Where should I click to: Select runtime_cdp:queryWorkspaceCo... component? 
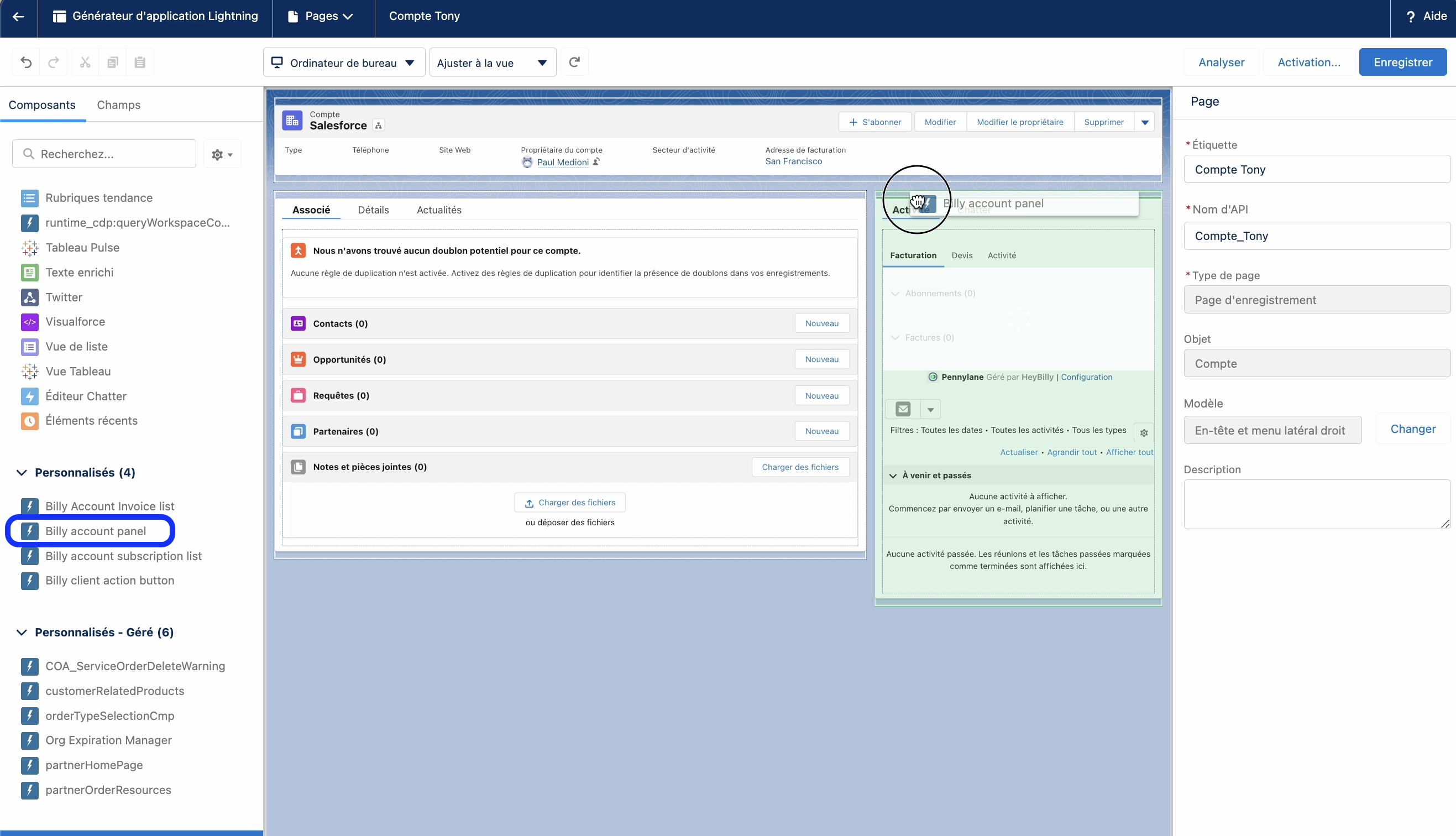pos(125,223)
